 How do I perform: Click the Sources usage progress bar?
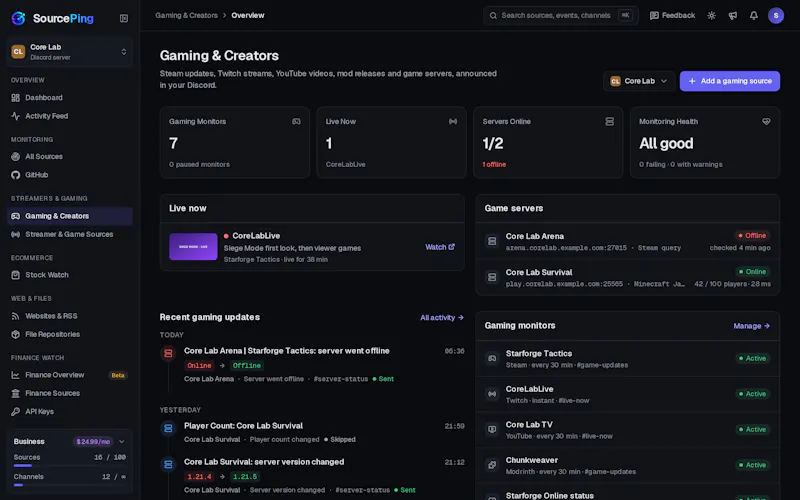coord(70,465)
